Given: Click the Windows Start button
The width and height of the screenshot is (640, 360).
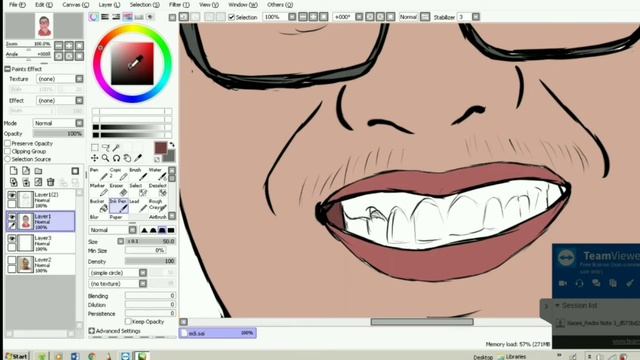Looking at the screenshot, I should (17, 356).
